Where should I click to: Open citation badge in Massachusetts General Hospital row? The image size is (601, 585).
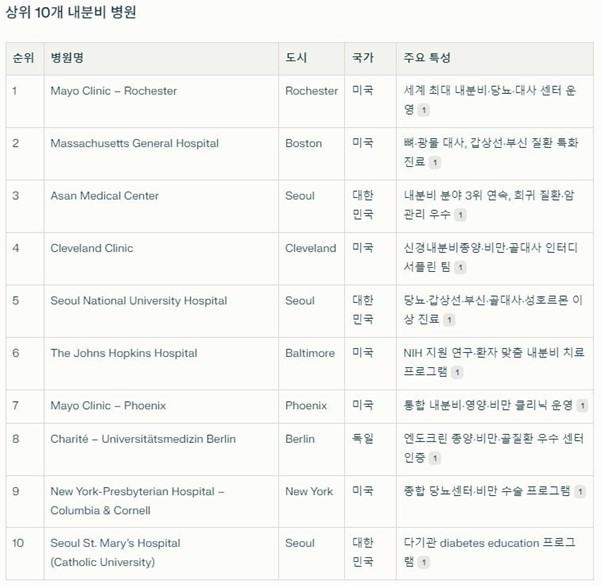pyautogui.click(x=435, y=163)
